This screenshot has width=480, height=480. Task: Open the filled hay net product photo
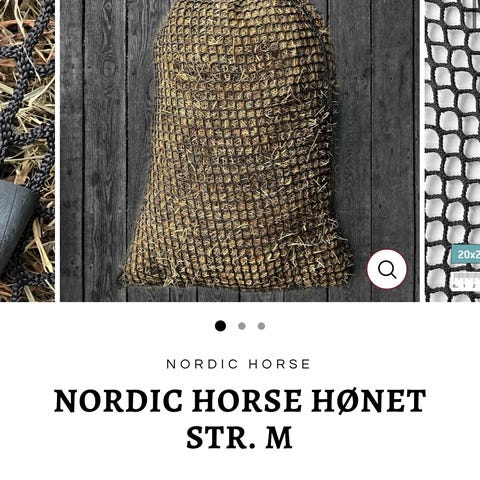coord(240,151)
